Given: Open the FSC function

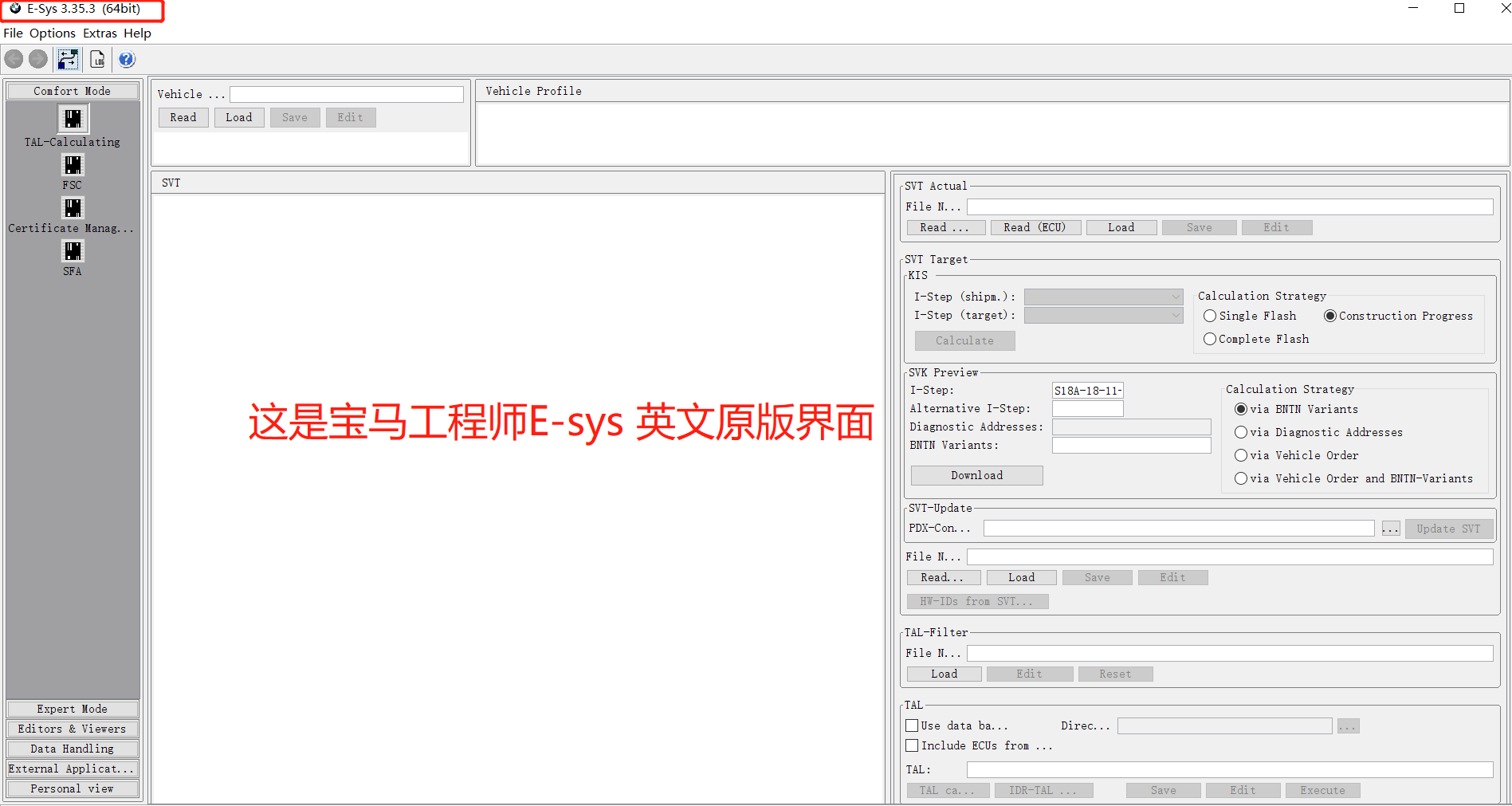Looking at the screenshot, I should pos(72,165).
